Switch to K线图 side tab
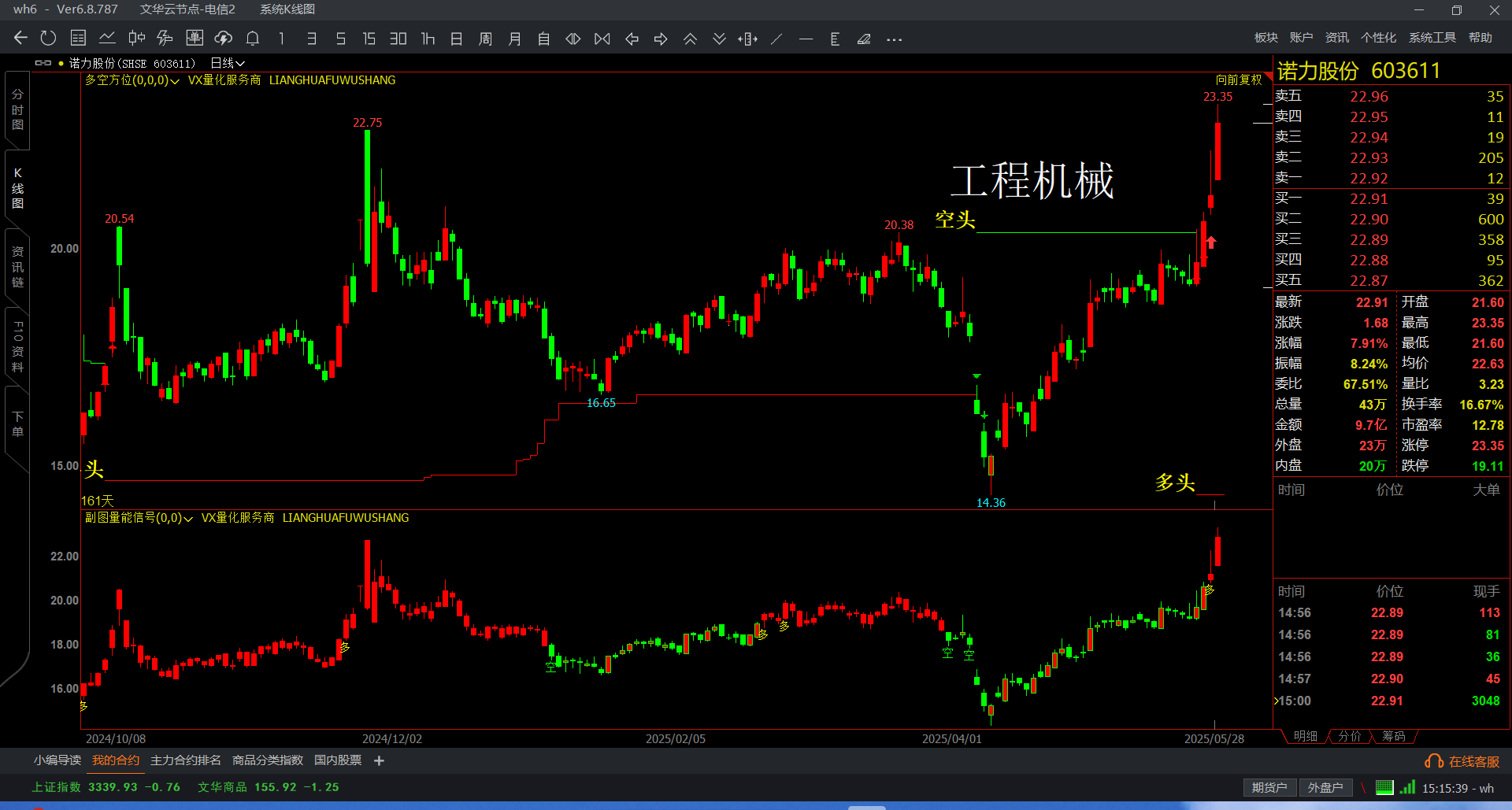 pos(17,188)
